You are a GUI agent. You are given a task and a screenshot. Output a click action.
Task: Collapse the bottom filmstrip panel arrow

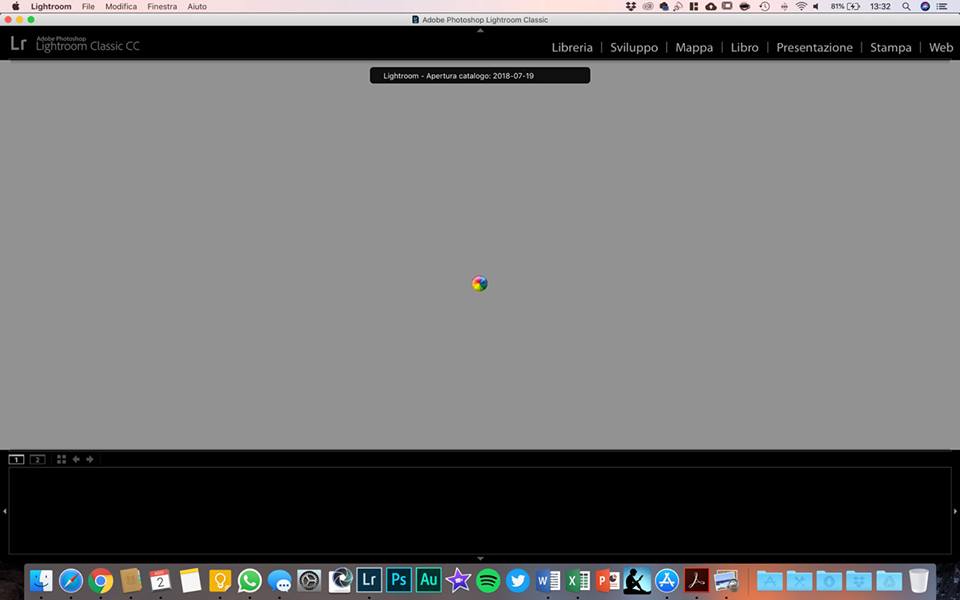[x=480, y=558]
